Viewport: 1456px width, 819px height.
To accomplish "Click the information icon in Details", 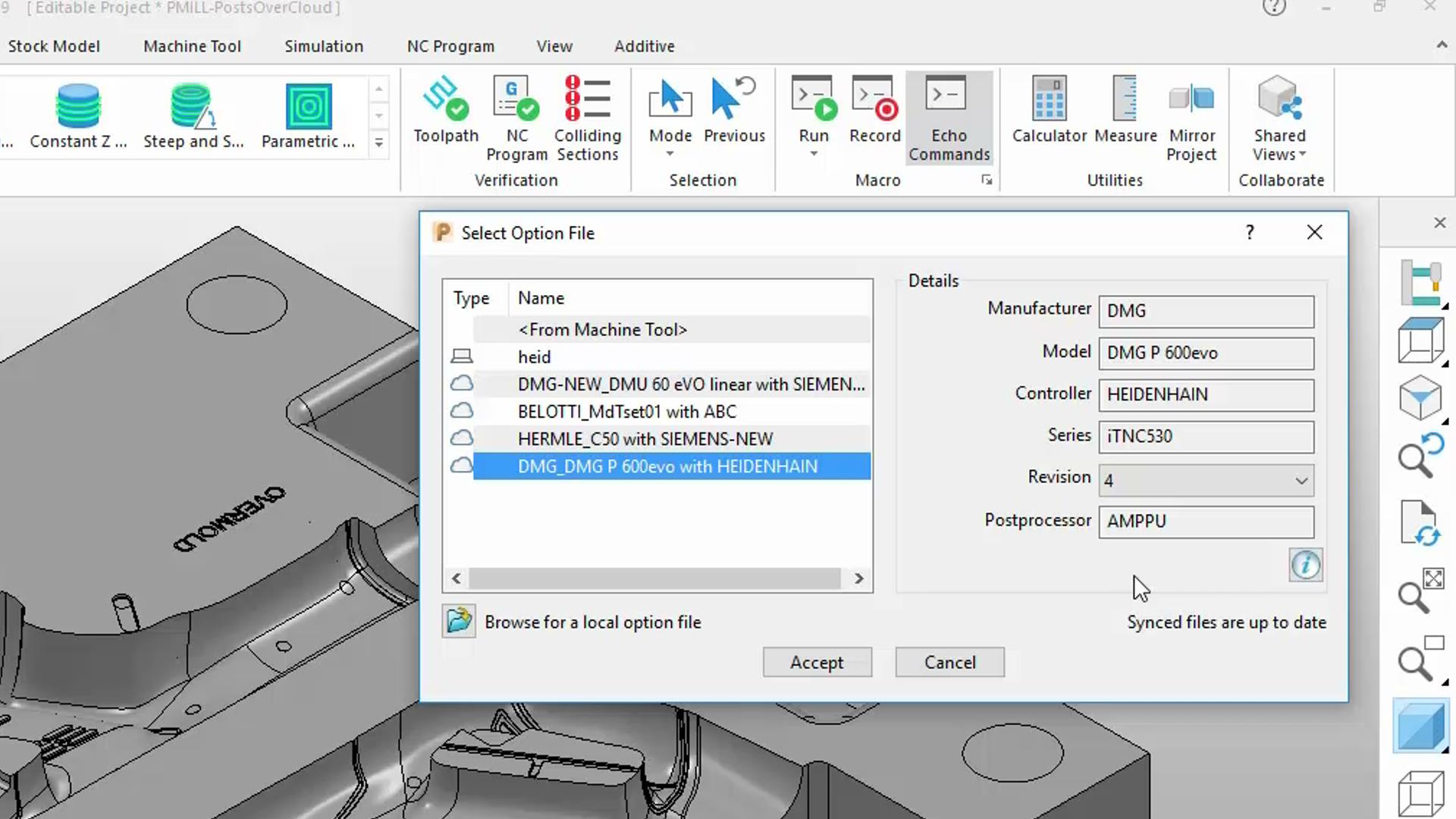I will coord(1305,565).
